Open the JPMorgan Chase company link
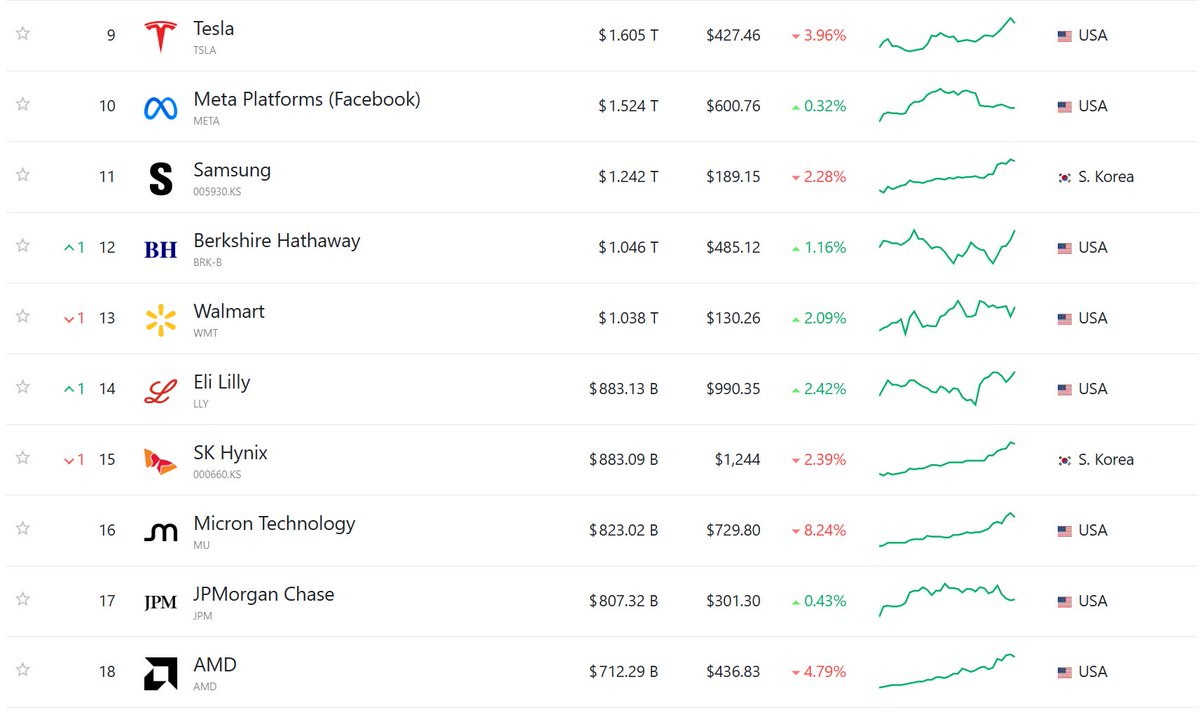The width and height of the screenshot is (1200, 719). click(264, 594)
